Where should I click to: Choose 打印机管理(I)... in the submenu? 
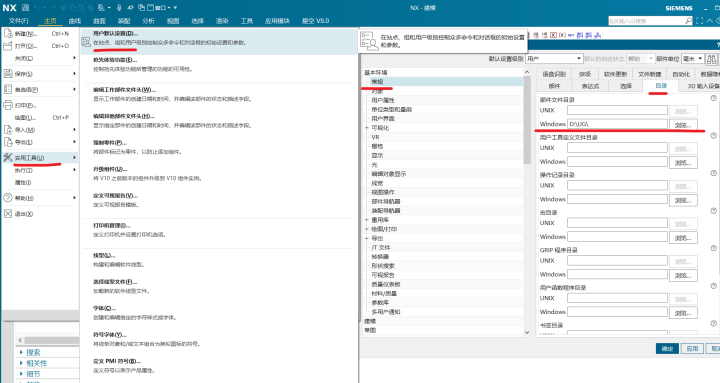219,230
